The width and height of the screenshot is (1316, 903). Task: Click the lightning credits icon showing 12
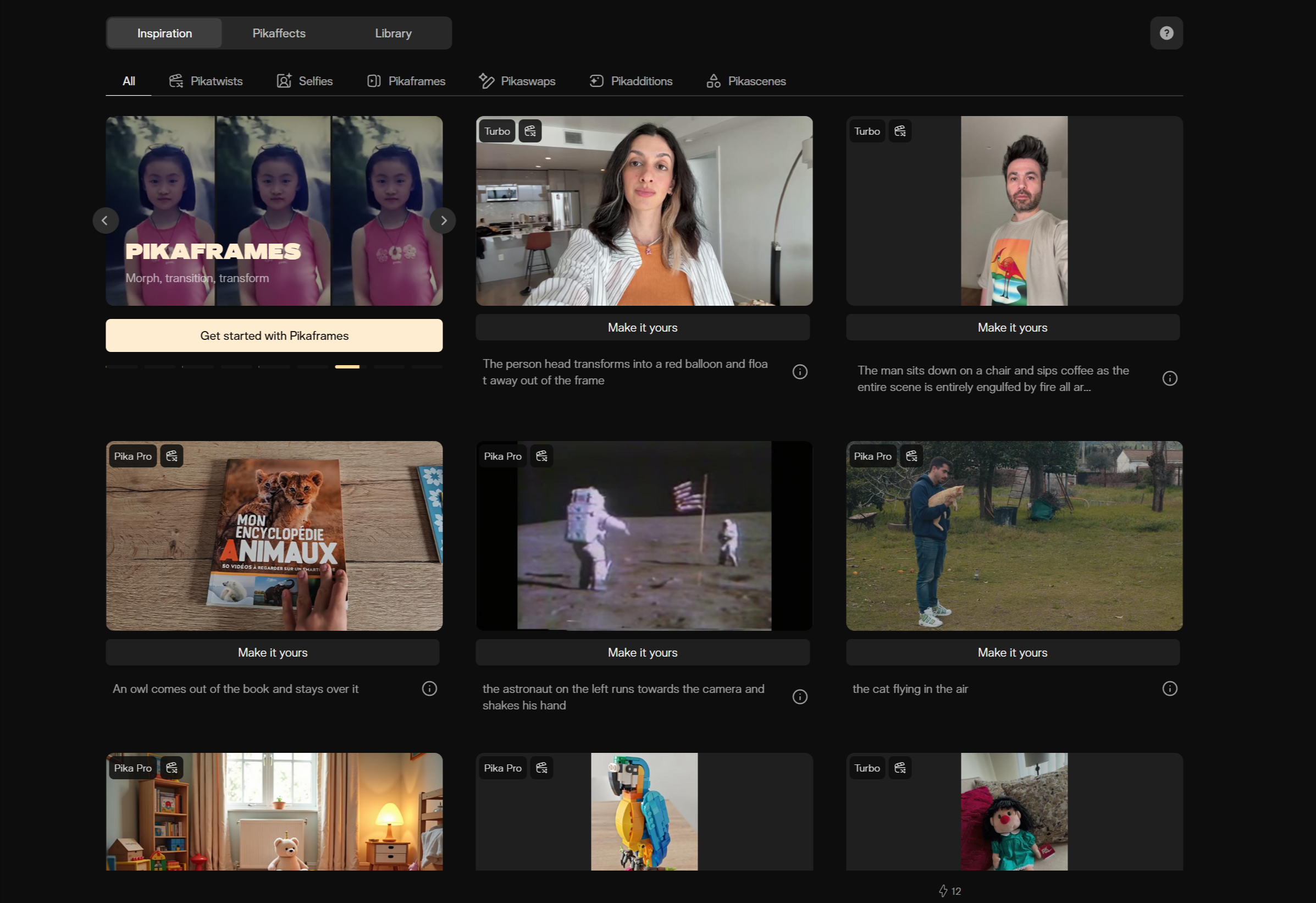pos(943,890)
